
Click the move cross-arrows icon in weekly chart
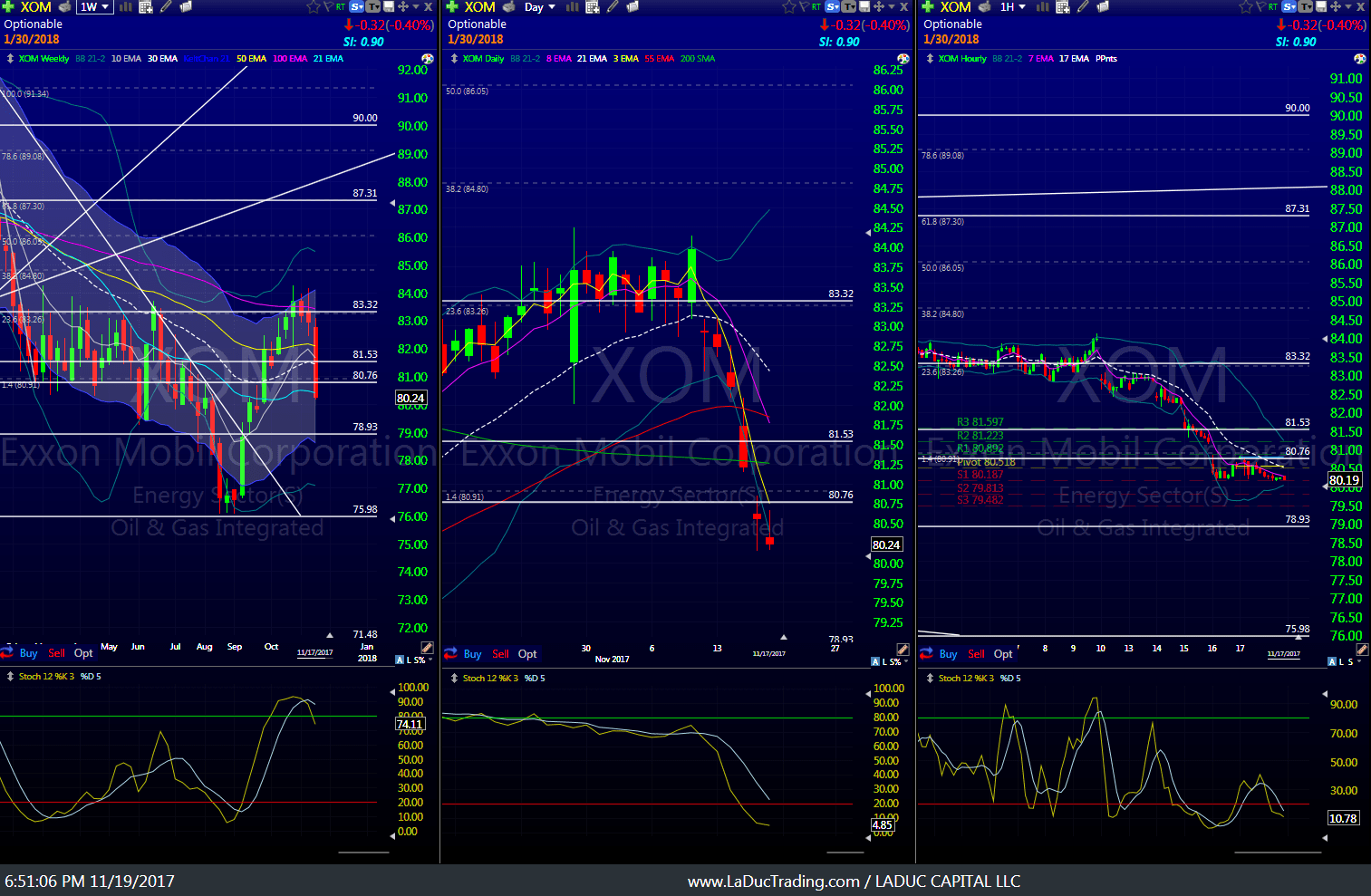[x=402, y=6]
